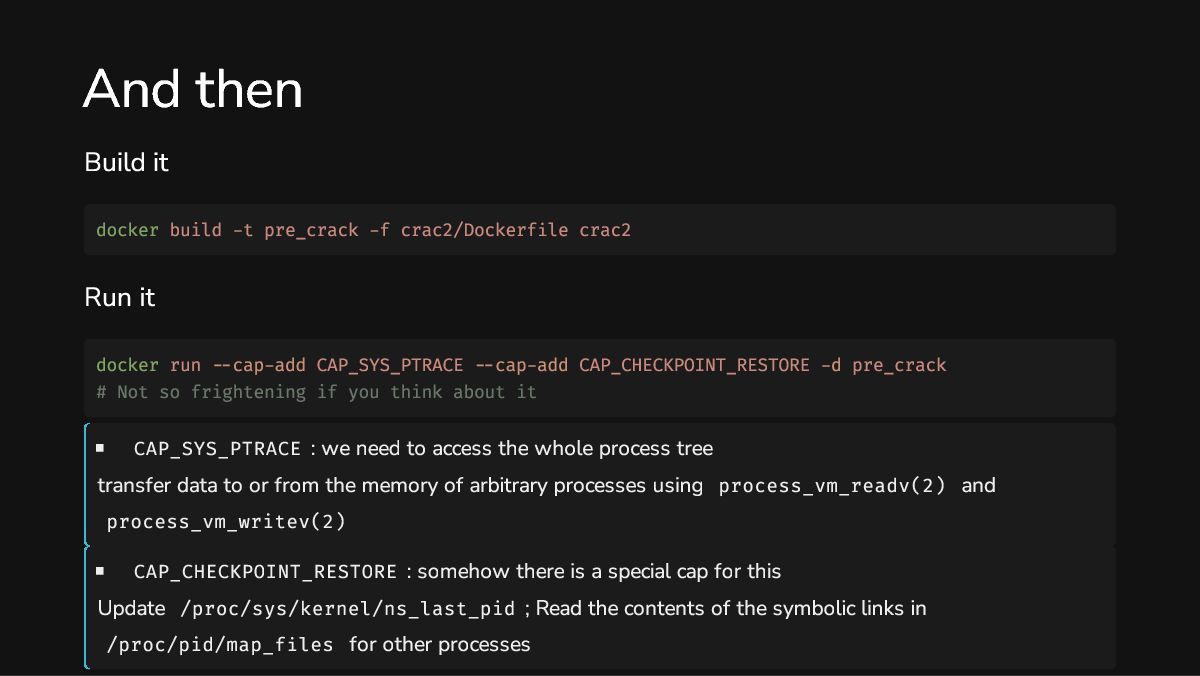The width and height of the screenshot is (1200, 676).
Task: Click the process_vm_writev(2) code text
Action: click(x=226, y=522)
